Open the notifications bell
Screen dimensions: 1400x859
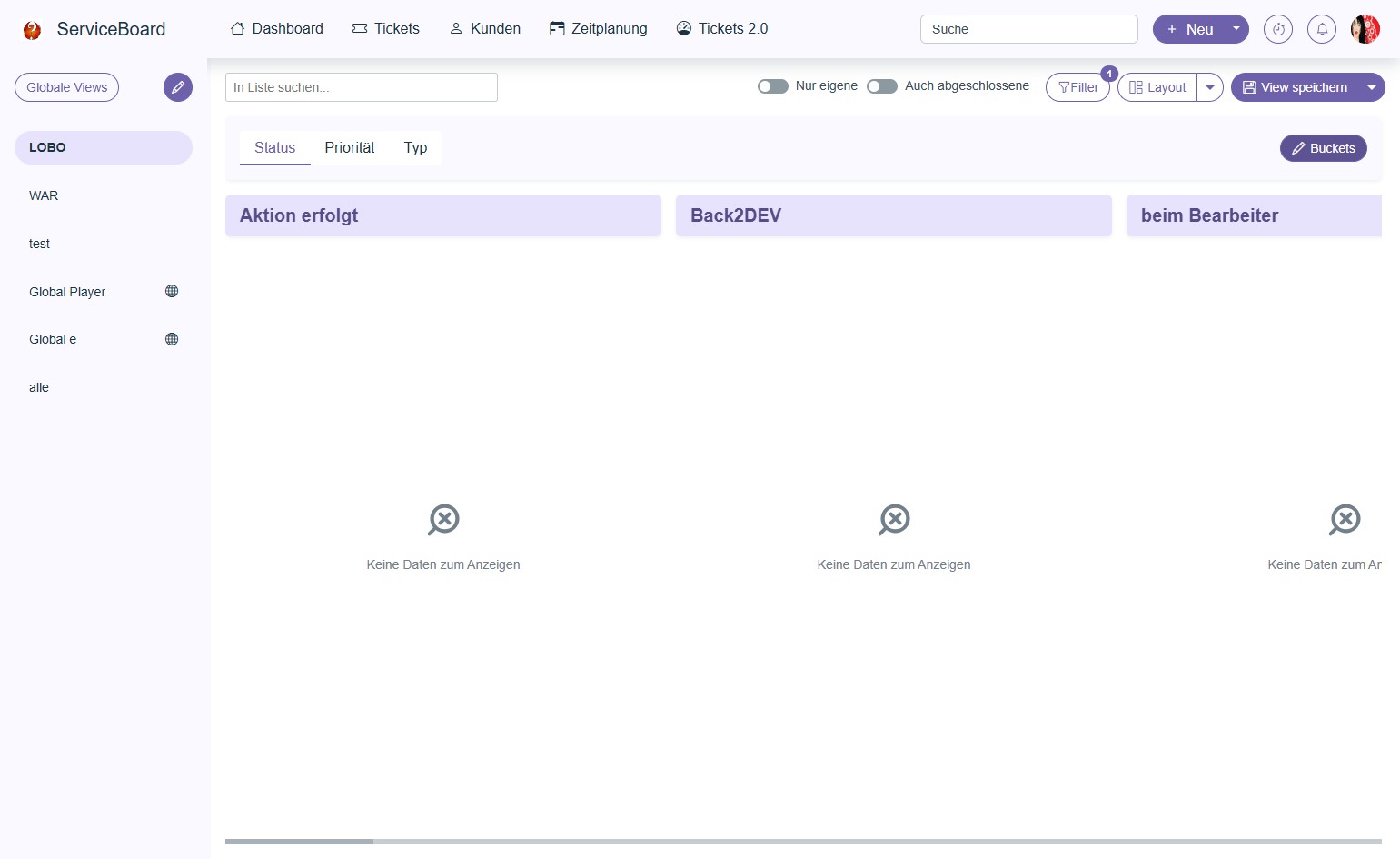pos(1321,29)
